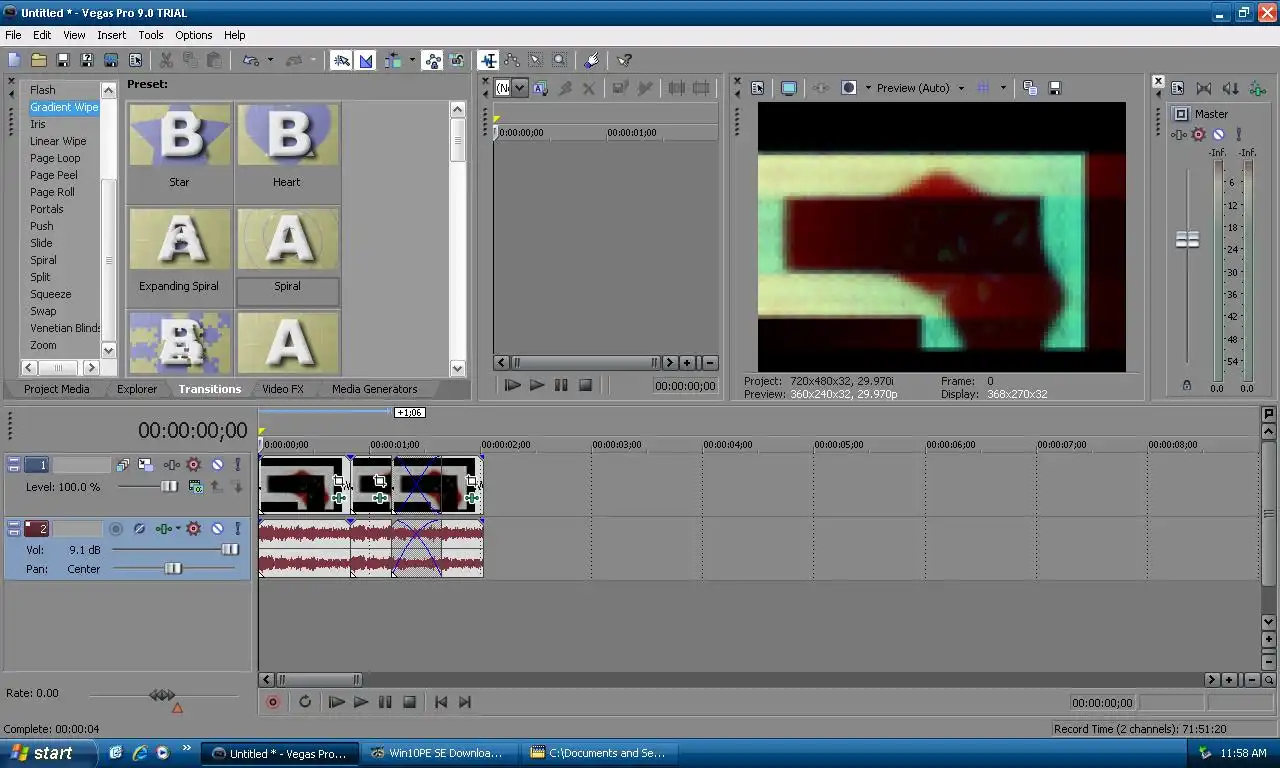Solo audio track 2
Screen dimensions: 1280x768
(x=237, y=529)
